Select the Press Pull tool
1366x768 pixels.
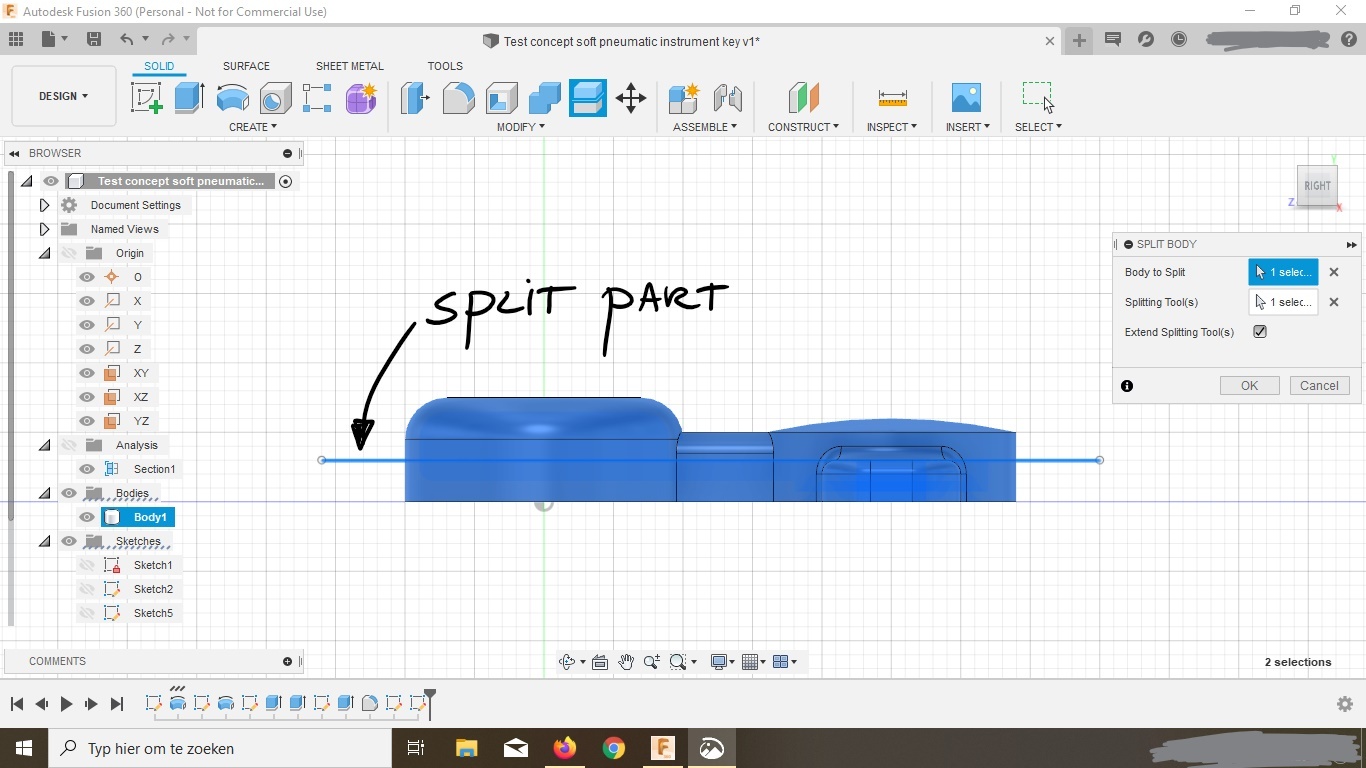click(x=415, y=98)
